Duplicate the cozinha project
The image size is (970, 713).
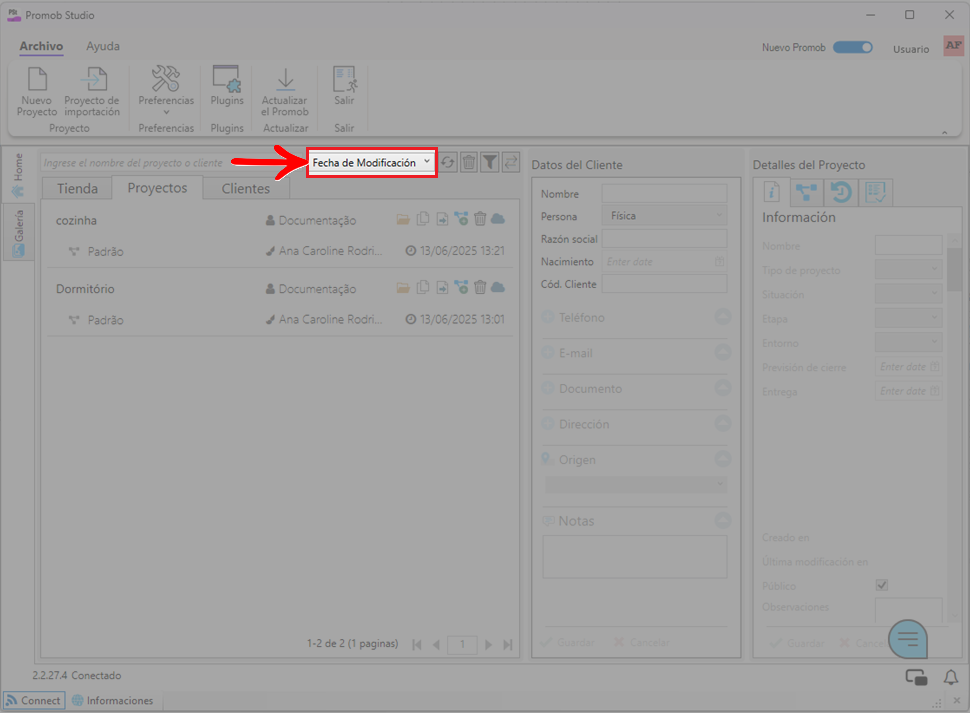423,219
